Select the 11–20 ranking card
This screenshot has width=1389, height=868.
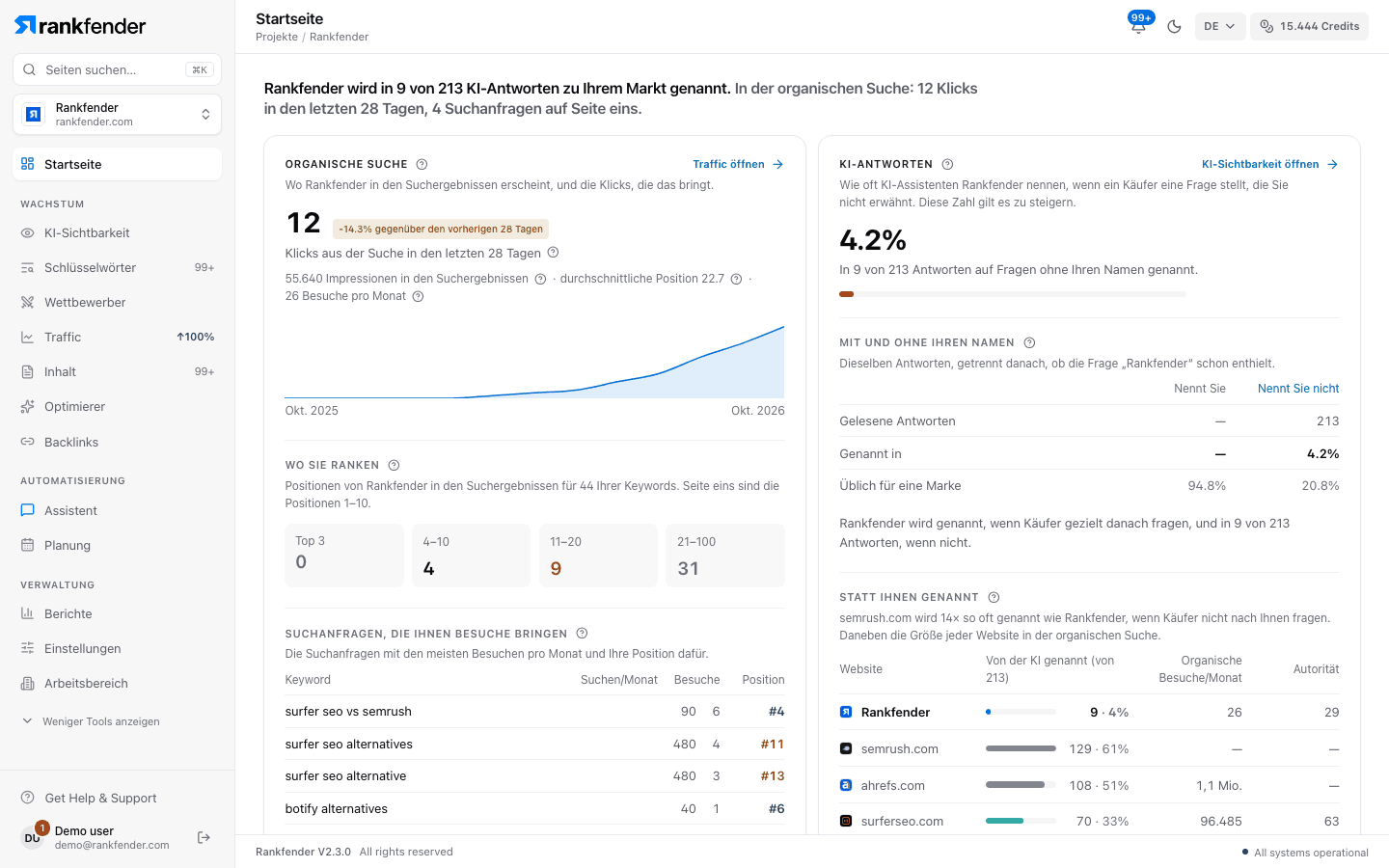coord(598,556)
